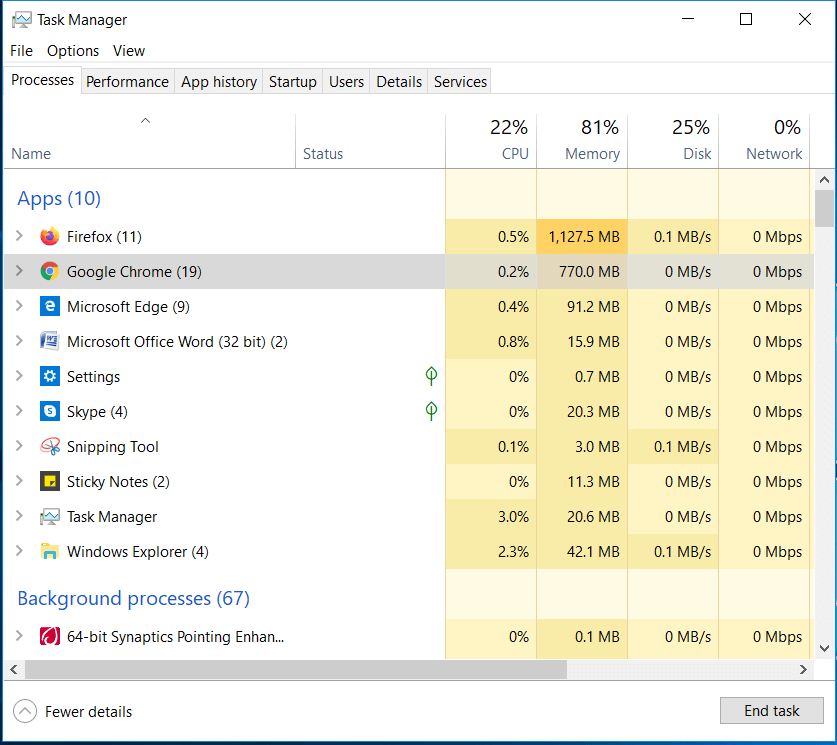Click the Microsoft Office Word icon
837x745 pixels.
(x=50, y=341)
